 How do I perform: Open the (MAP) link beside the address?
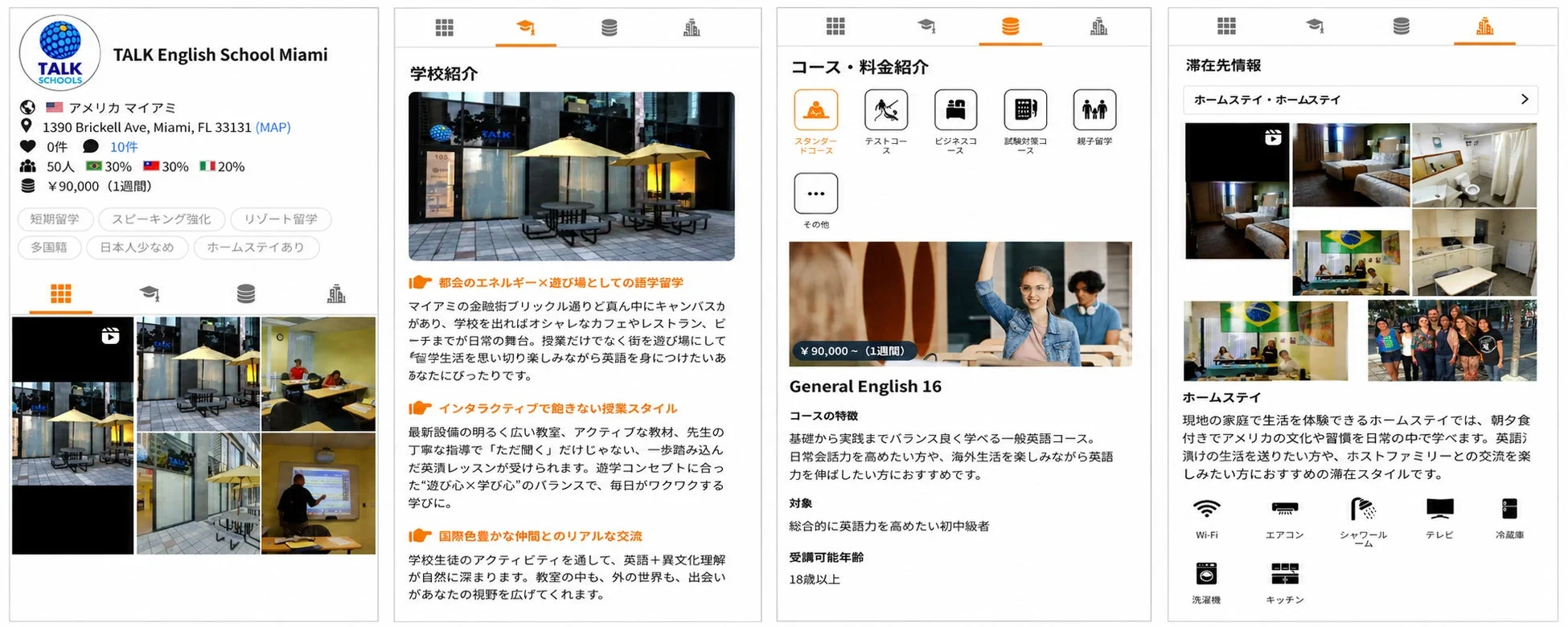click(x=273, y=127)
